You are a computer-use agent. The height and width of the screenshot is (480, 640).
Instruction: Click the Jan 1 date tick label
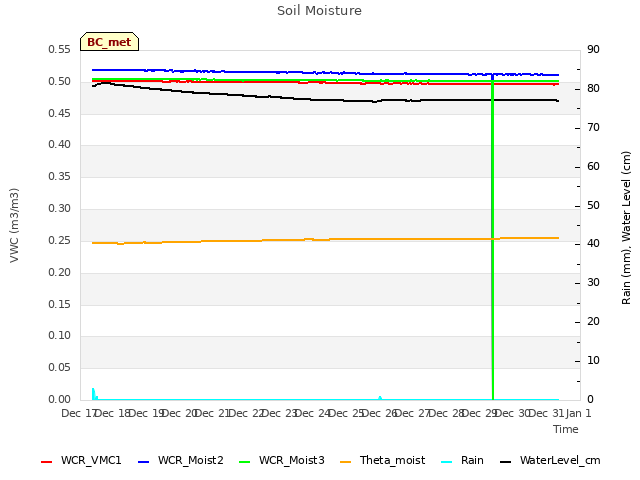pos(578,413)
